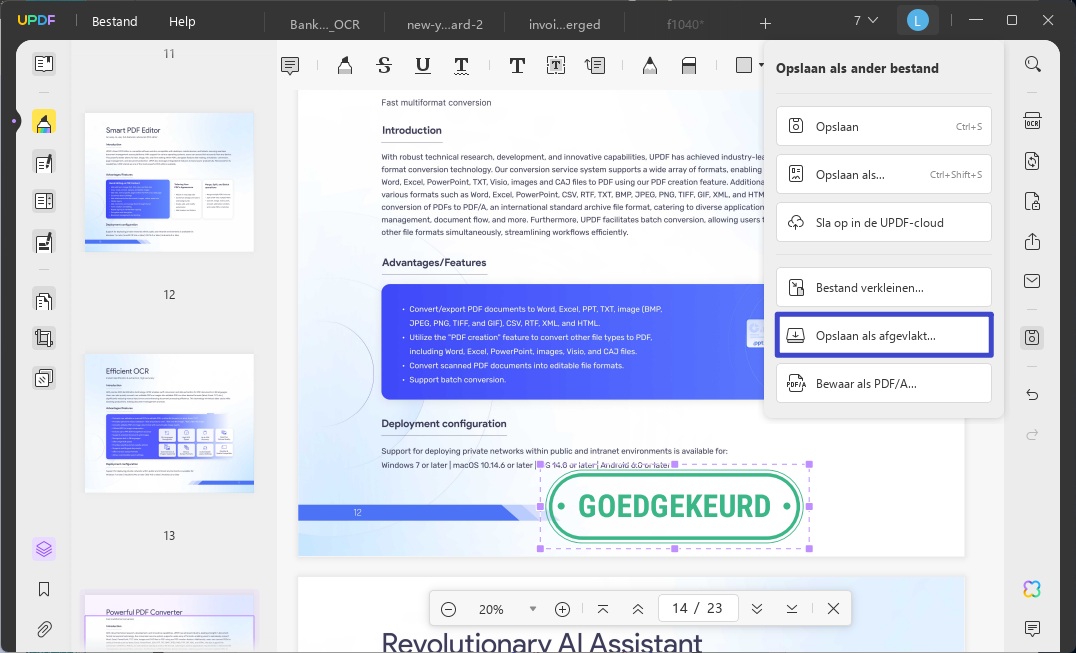Select the Powerful PDF Converter thumbnail
Screen dimensions: 1076x653
coord(169,622)
